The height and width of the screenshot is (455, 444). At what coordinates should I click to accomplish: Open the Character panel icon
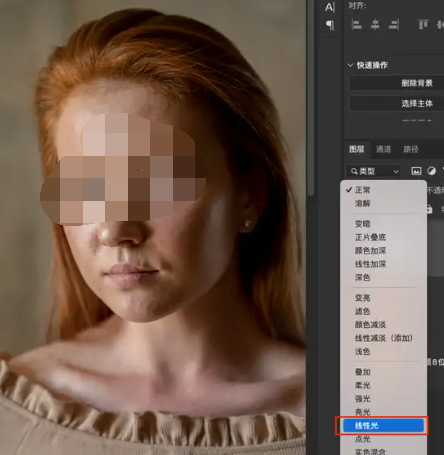[330, 7]
